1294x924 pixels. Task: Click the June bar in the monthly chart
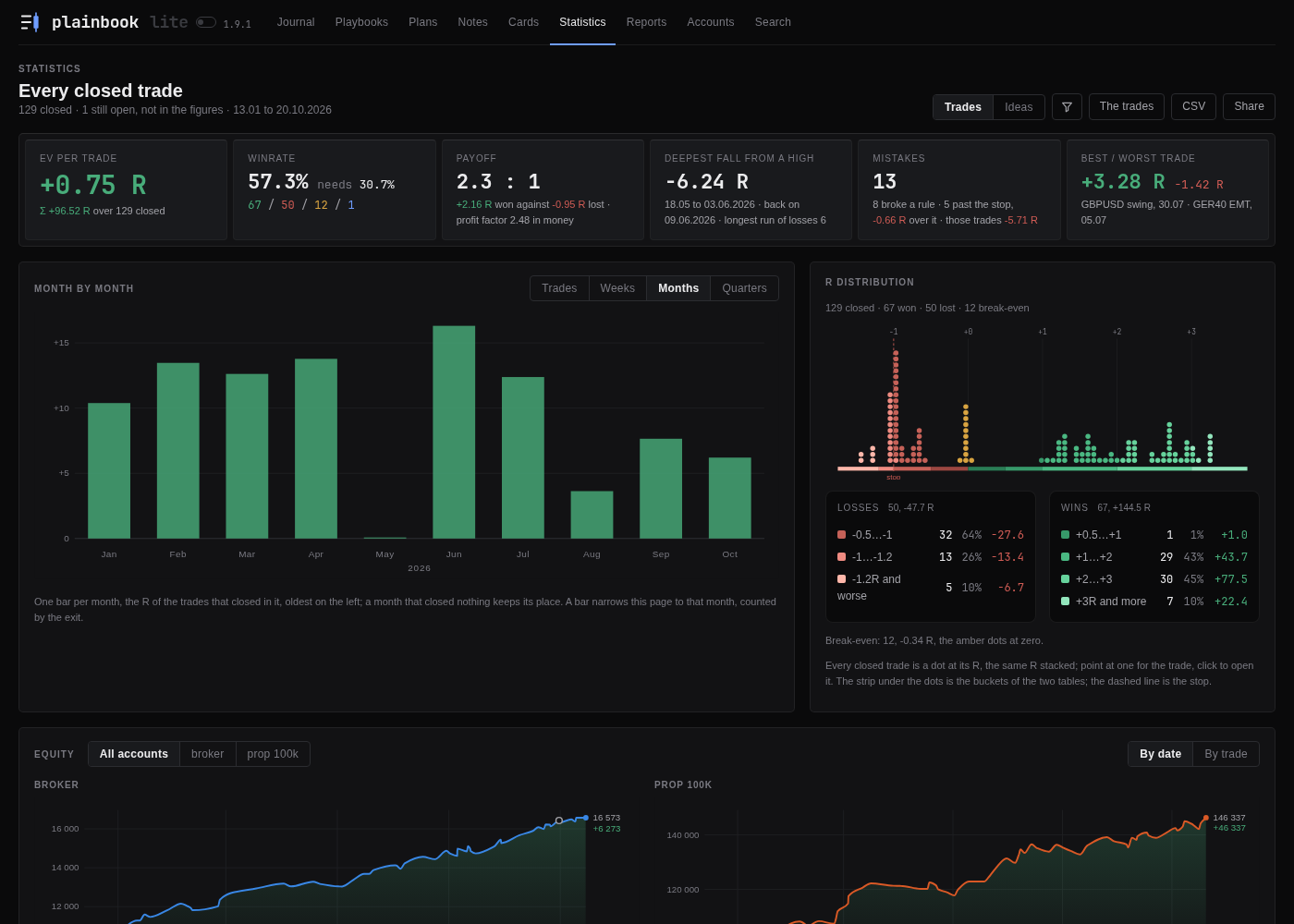tap(454, 432)
